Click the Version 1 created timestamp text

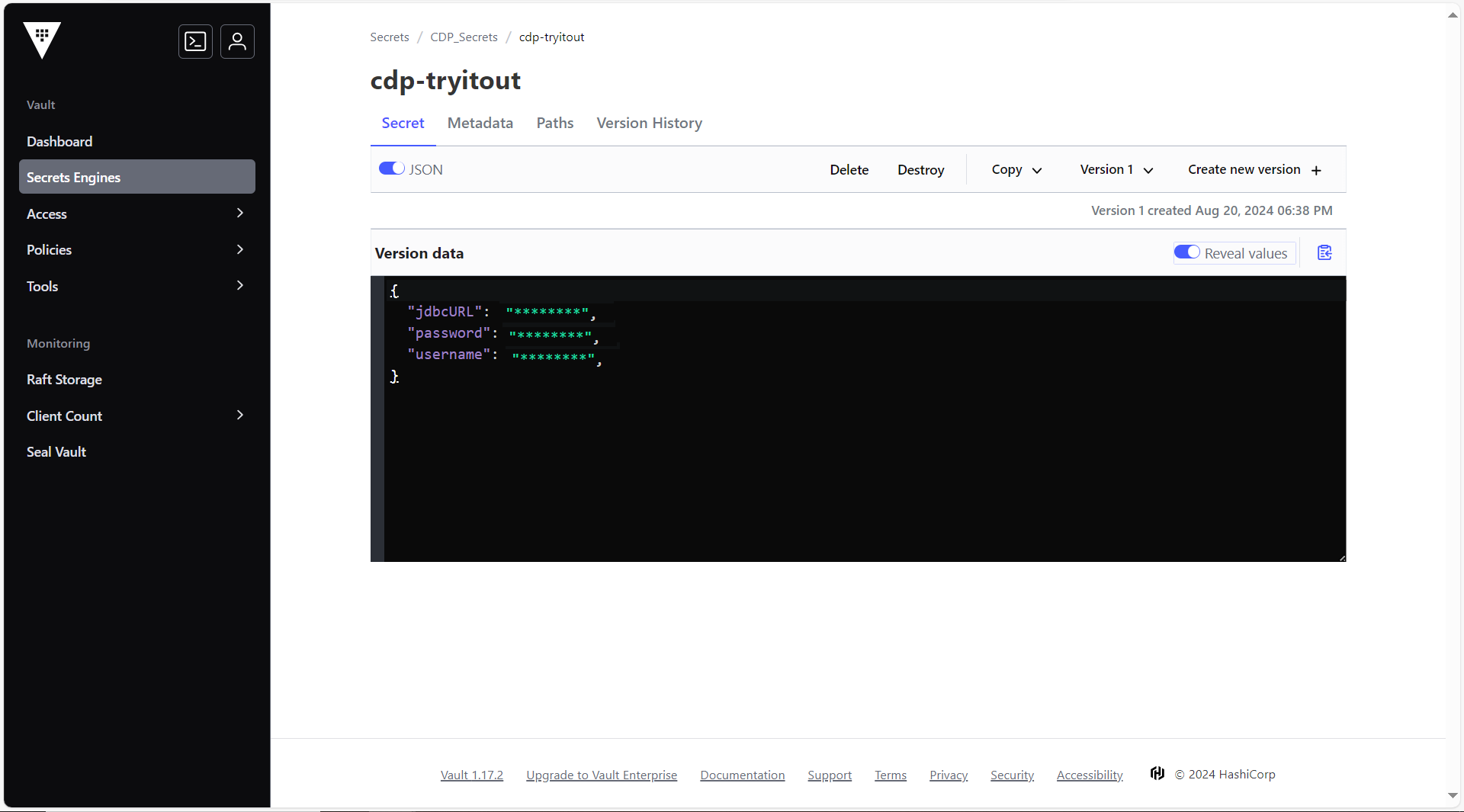click(1212, 210)
